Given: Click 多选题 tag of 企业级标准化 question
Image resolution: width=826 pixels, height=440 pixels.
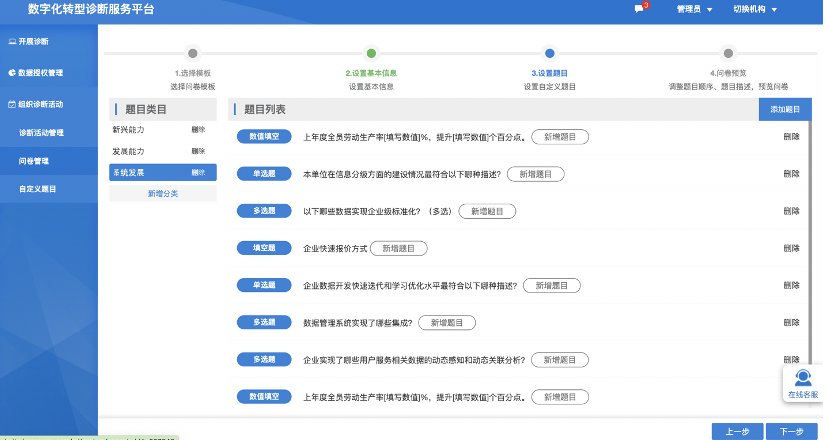Looking at the screenshot, I should click(x=264, y=211).
